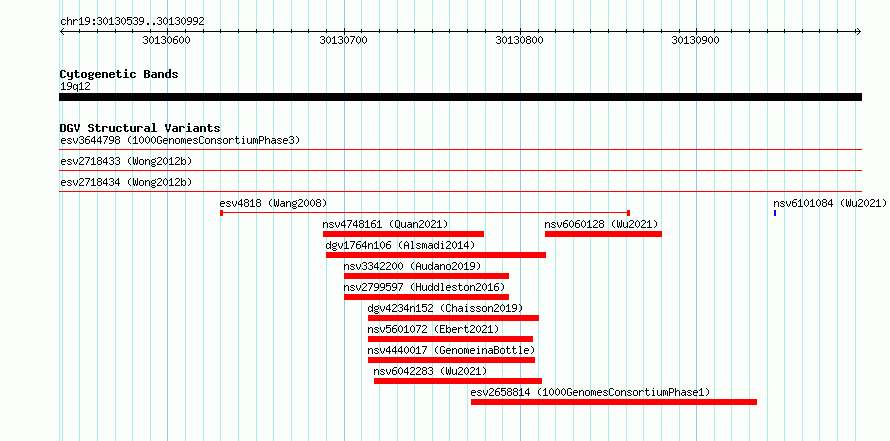Viewport: 890px width, 441px height.
Task: Click the red bar under dgv1764n106
Action: (x=436, y=255)
